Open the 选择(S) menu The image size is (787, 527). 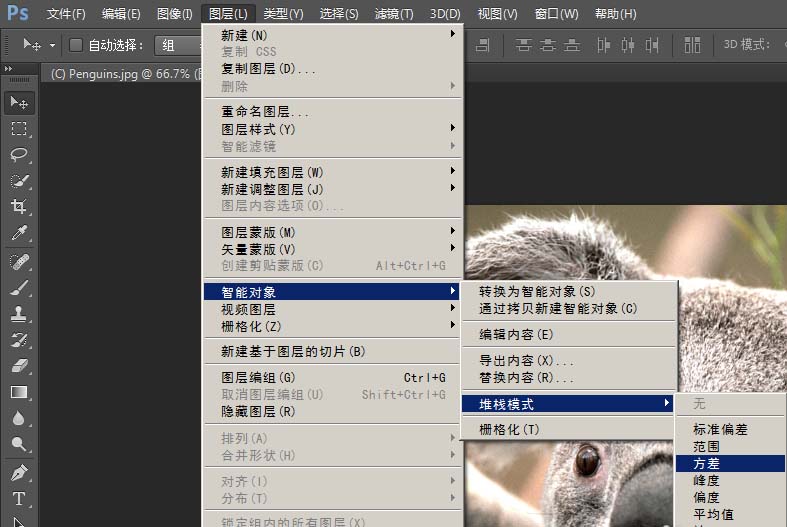tap(339, 14)
